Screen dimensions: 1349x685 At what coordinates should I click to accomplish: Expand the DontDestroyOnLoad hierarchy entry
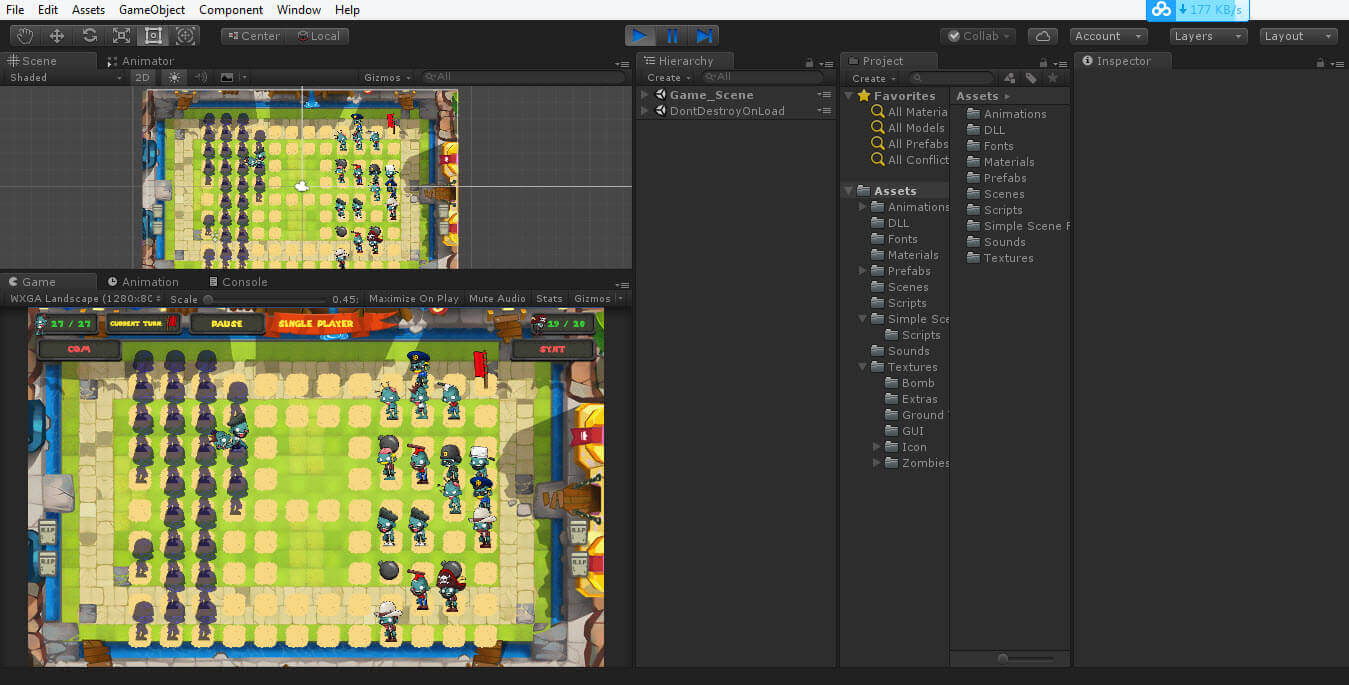645,111
